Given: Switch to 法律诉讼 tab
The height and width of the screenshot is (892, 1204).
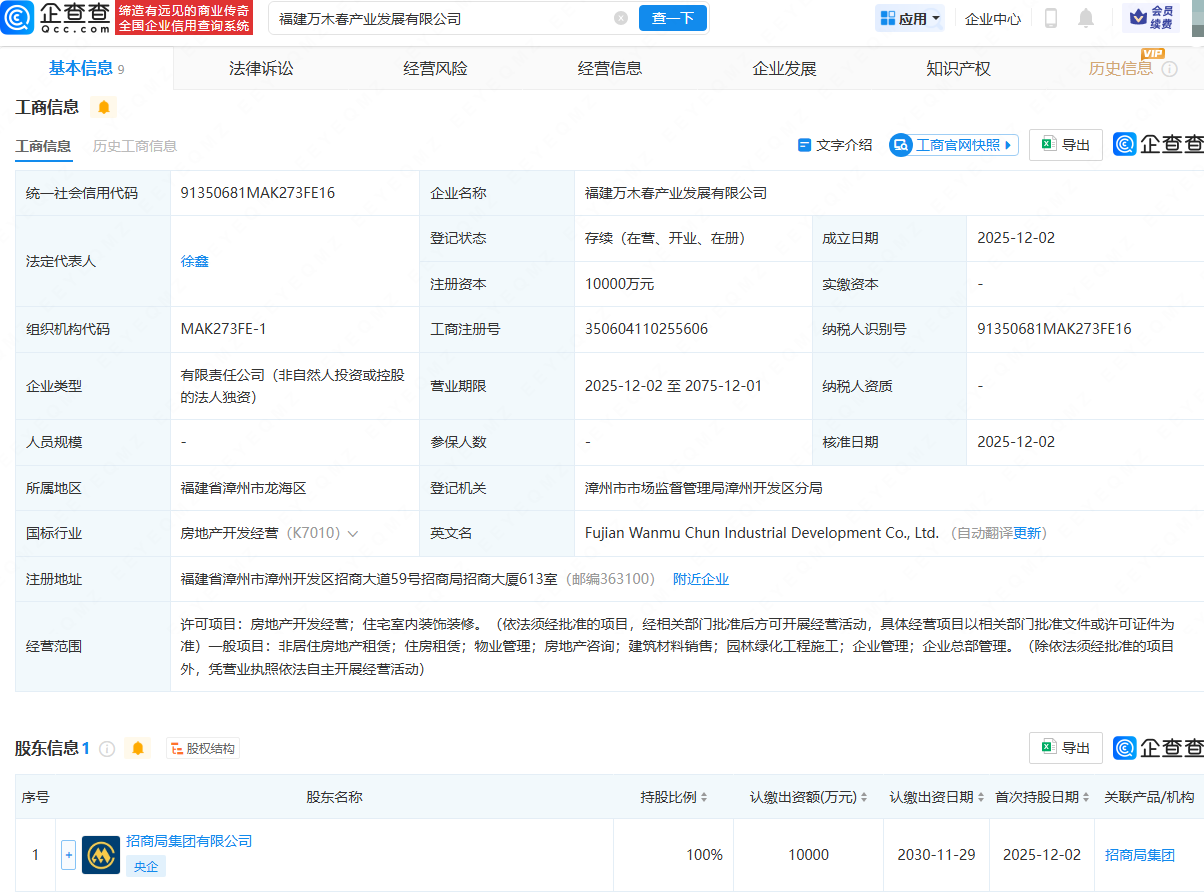Looking at the screenshot, I should pyautogui.click(x=261, y=68).
